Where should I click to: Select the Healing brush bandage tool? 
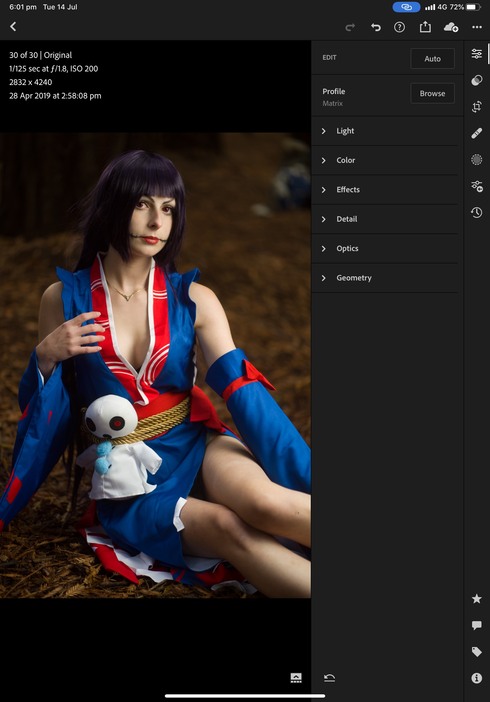477,133
